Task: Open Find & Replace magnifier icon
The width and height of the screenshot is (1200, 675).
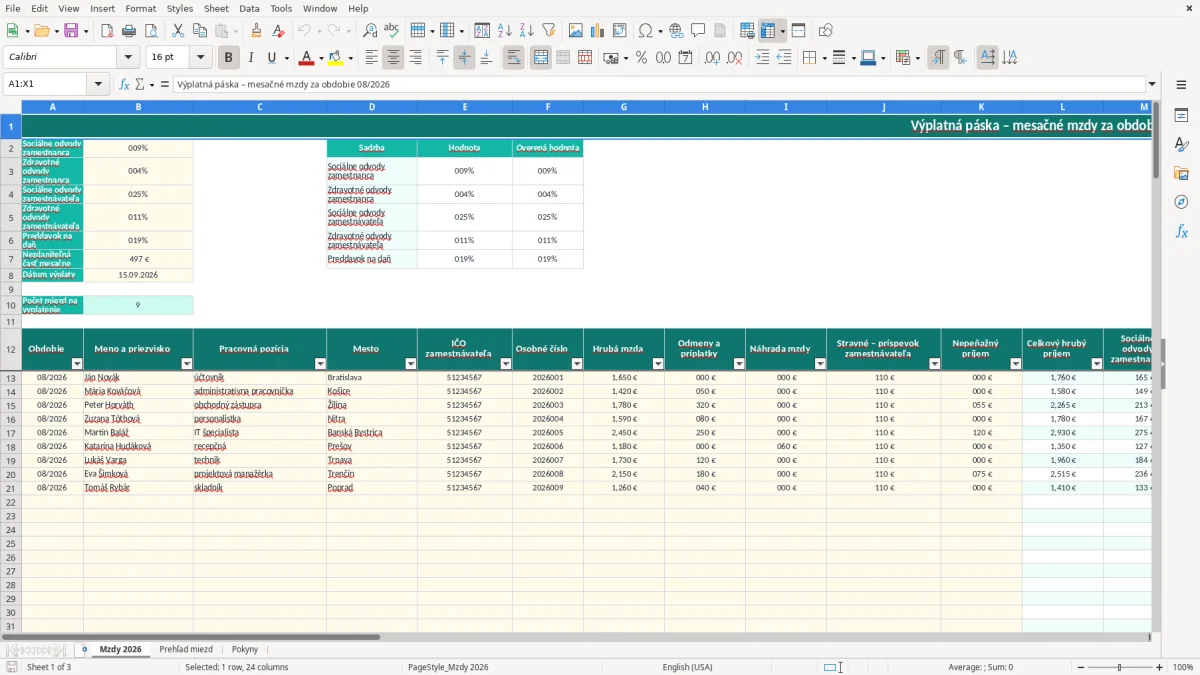Action: coord(370,31)
